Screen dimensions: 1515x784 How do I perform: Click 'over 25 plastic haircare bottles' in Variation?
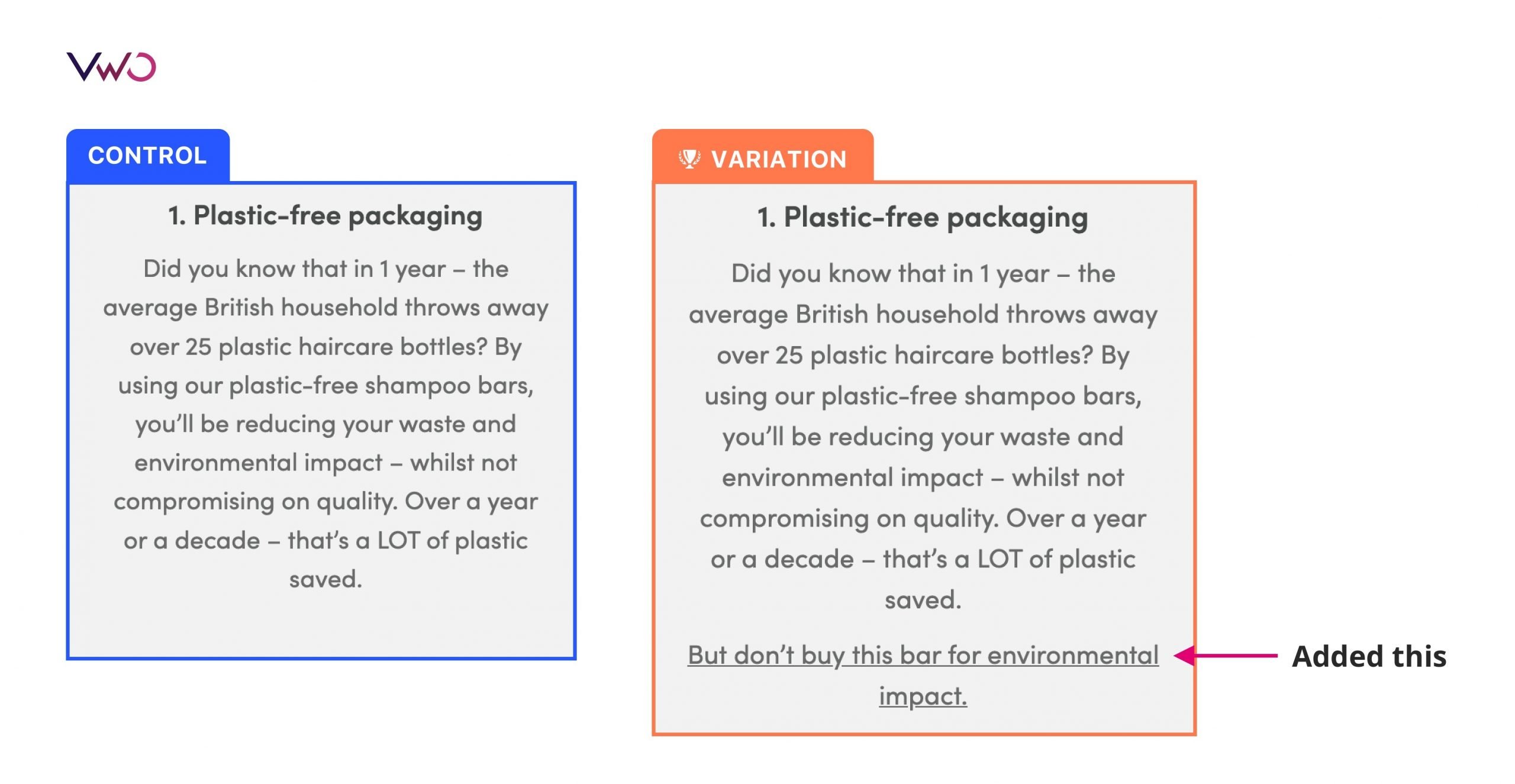click(x=904, y=356)
